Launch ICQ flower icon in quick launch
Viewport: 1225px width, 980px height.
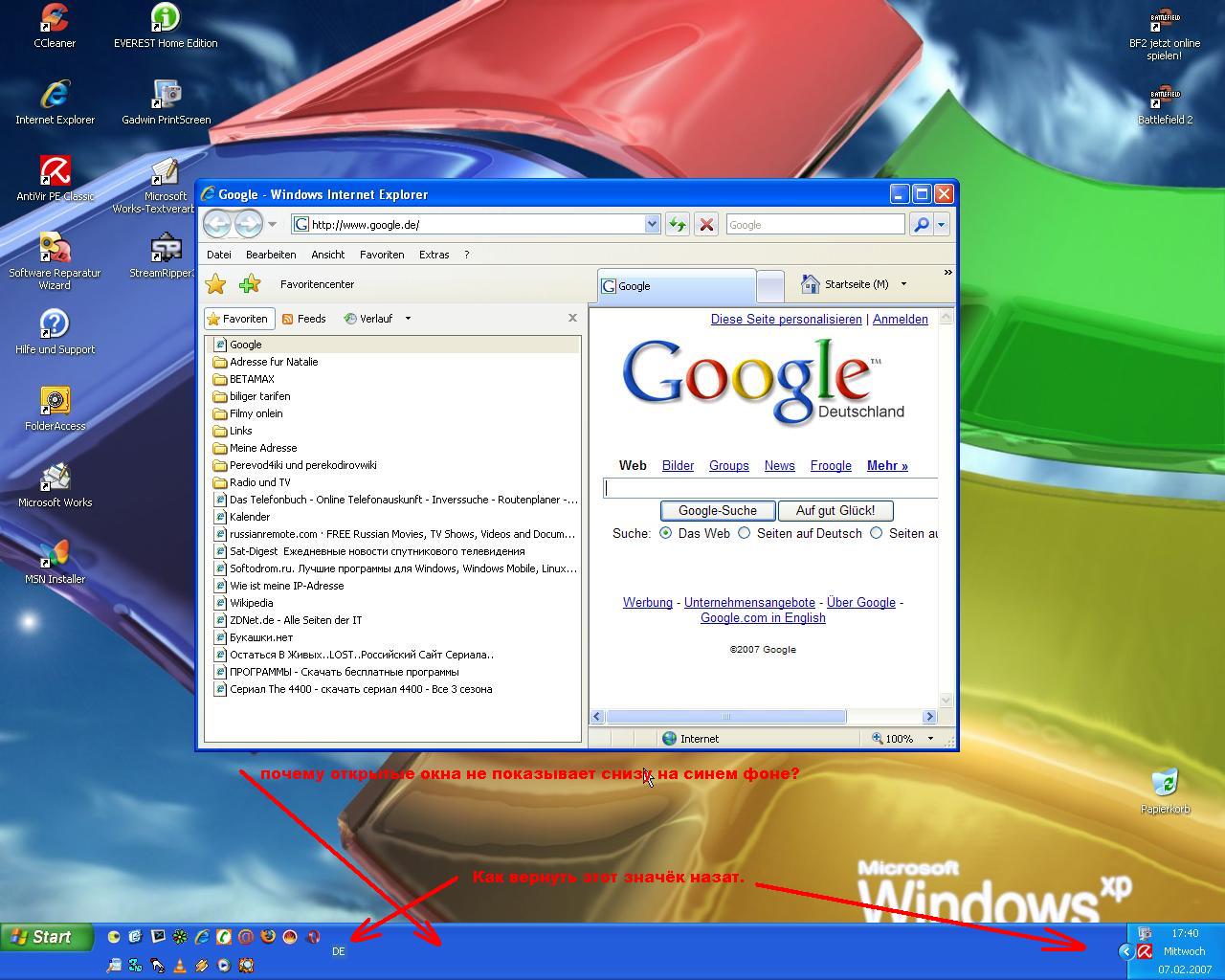tap(179, 937)
